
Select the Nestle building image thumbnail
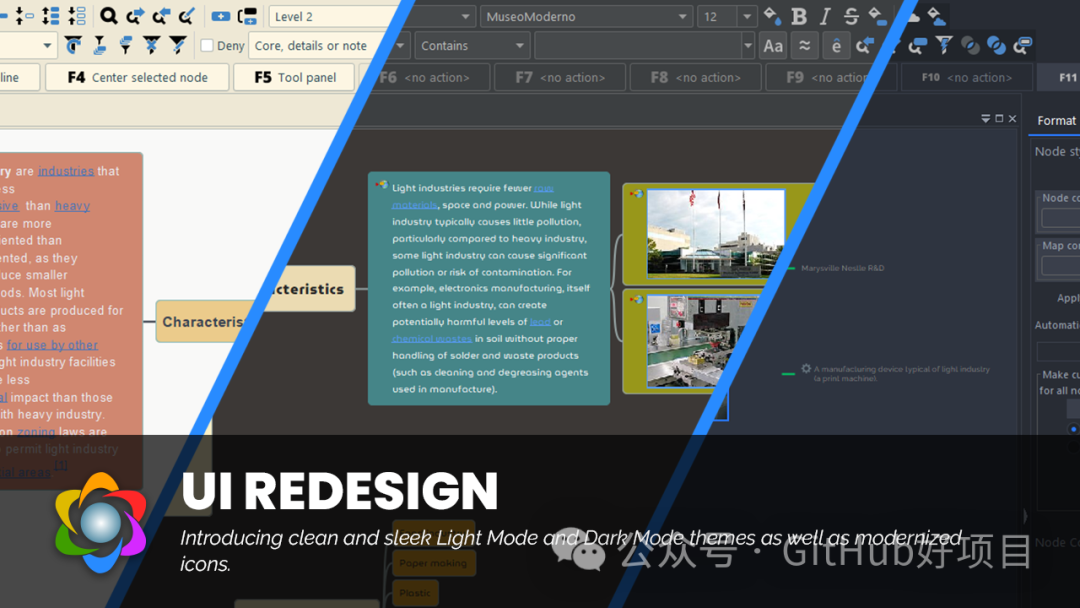click(715, 233)
